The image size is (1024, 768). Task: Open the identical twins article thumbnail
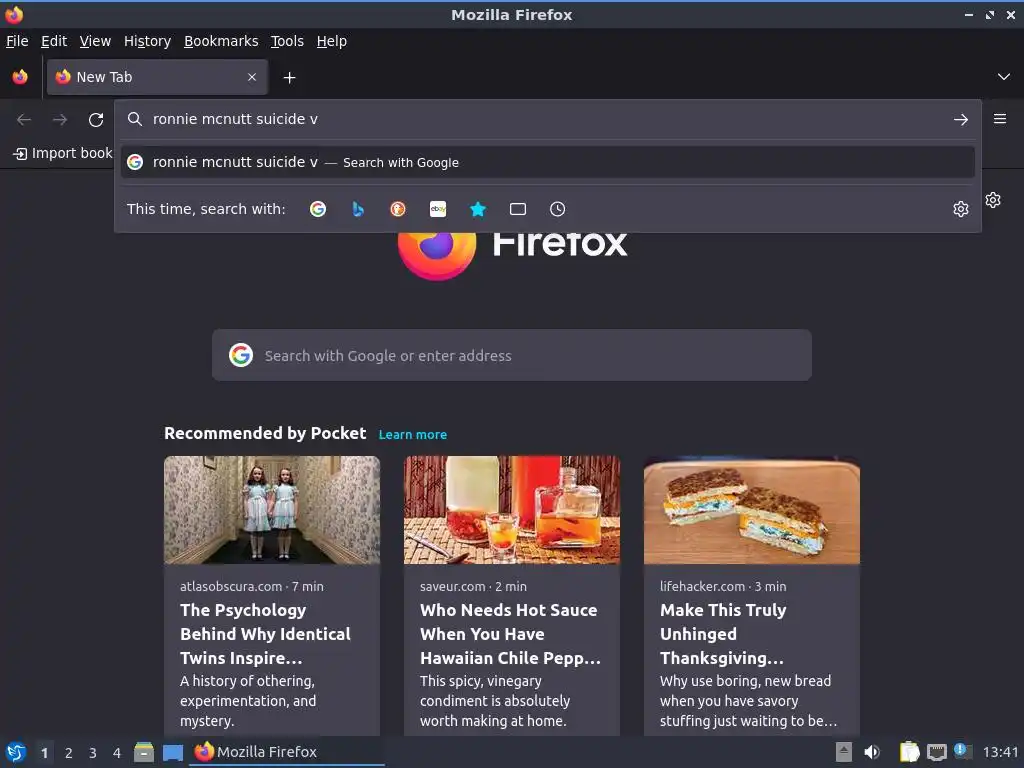coord(272,510)
